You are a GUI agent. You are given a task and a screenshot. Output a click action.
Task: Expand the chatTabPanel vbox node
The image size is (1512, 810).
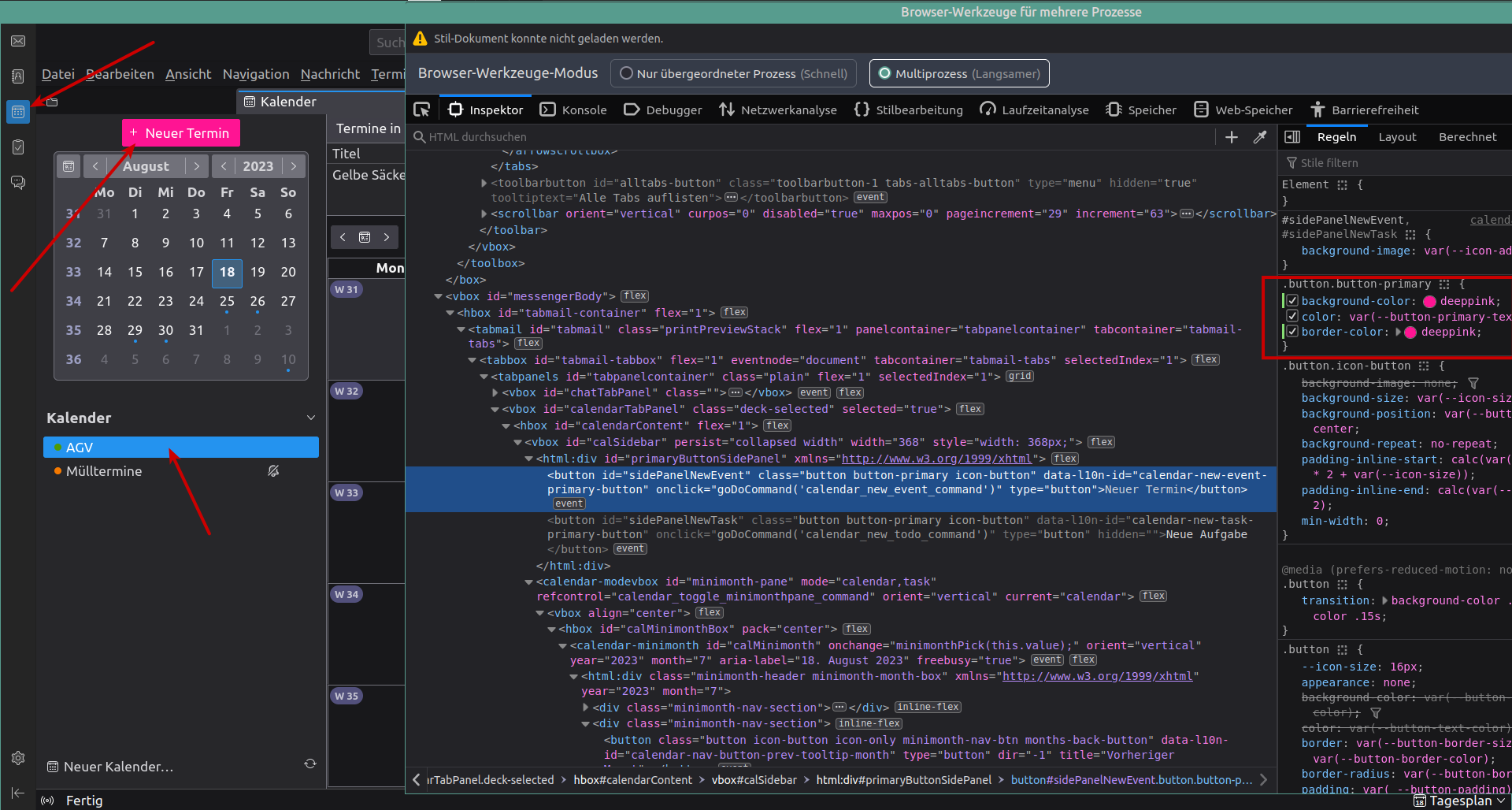coord(495,392)
